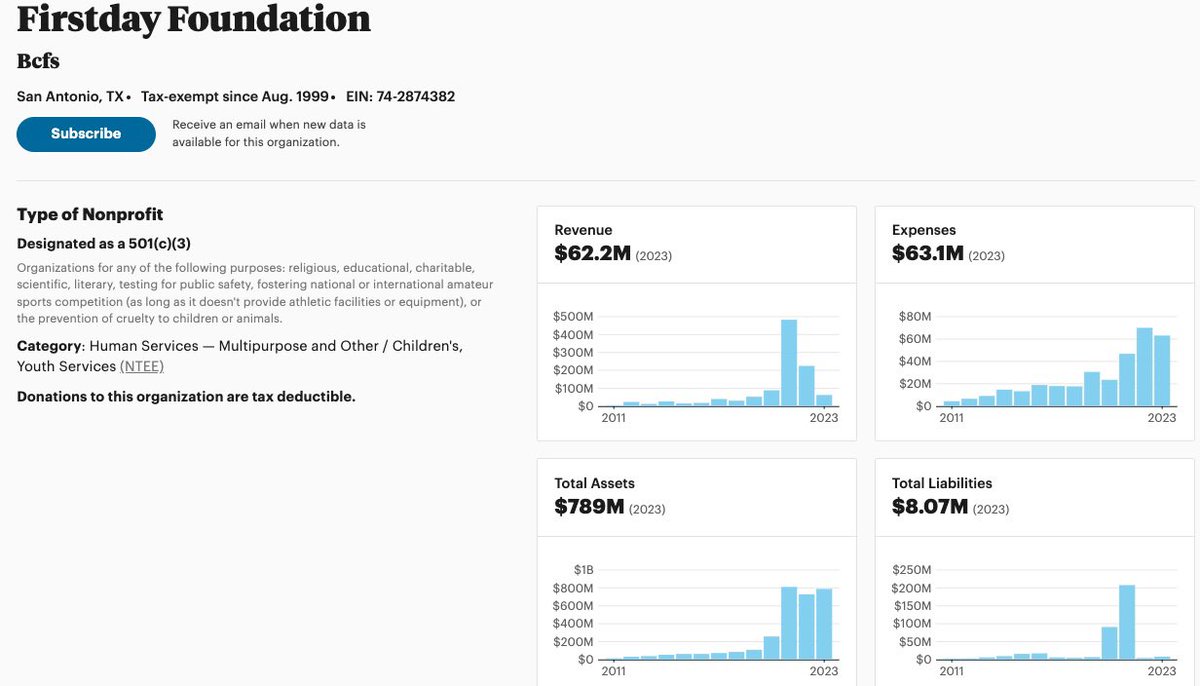Screen dimensions: 1200x686
Task: Click the Total Liabilities $8.07M figure
Action: 930,507
